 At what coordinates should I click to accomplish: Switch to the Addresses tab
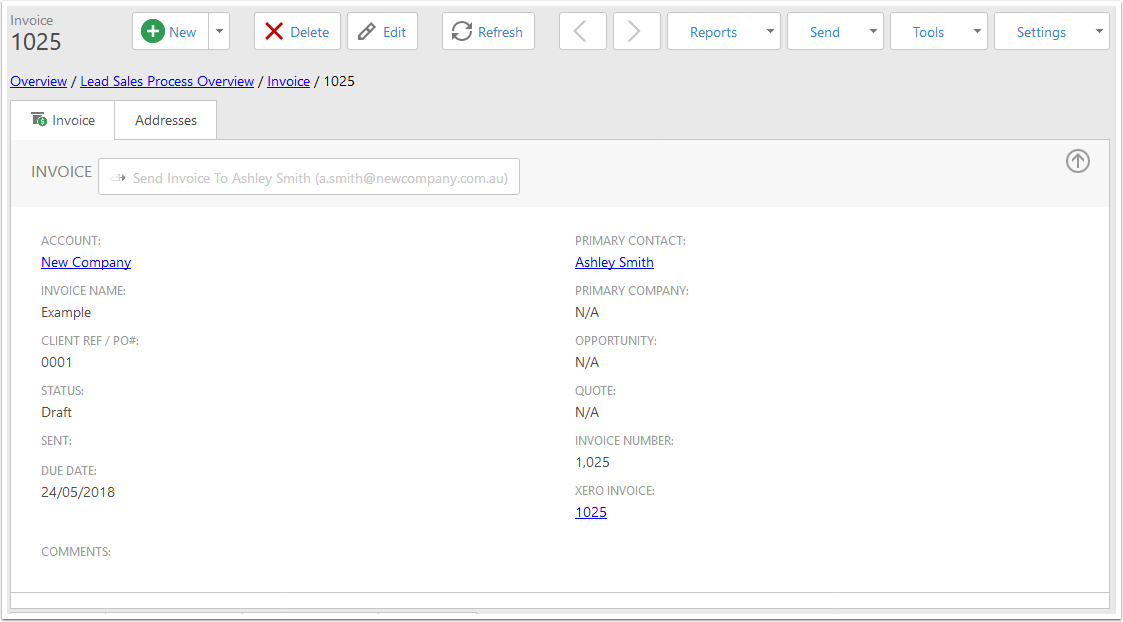point(165,120)
